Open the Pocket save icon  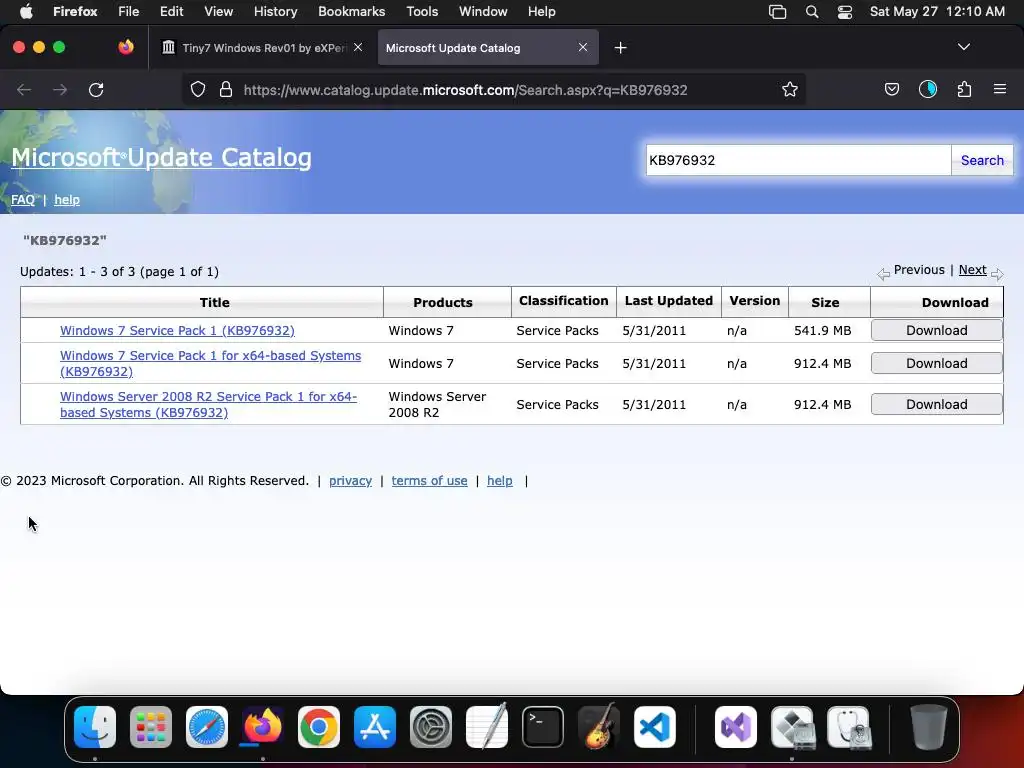pyautogui.click(x=891, y=90)
